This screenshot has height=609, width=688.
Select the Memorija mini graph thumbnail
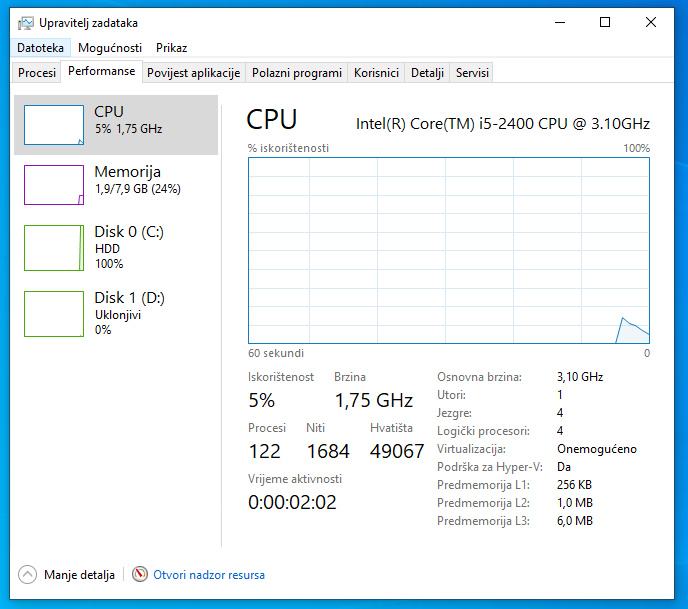(x=54, y=185)
